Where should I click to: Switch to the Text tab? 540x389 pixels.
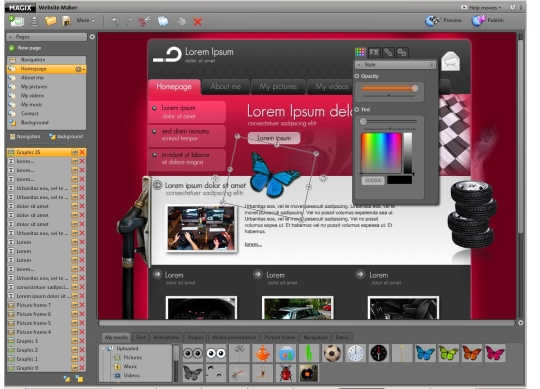point(141,337)
